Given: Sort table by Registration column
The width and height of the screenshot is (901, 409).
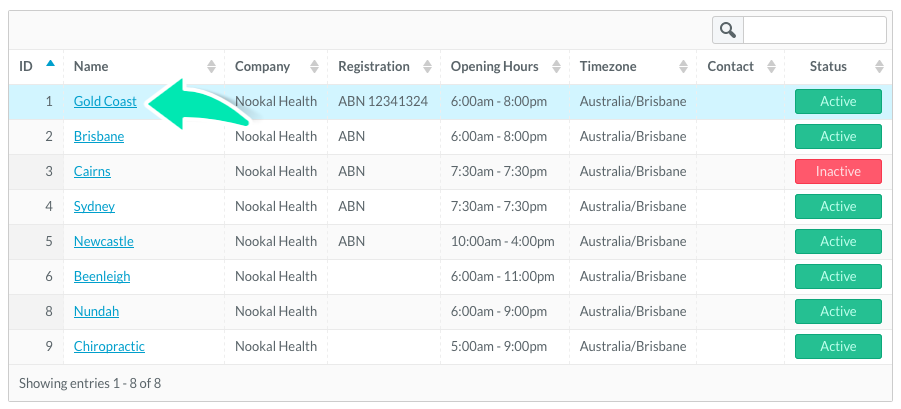Looking at the screenshot, I should click(384, 67).
